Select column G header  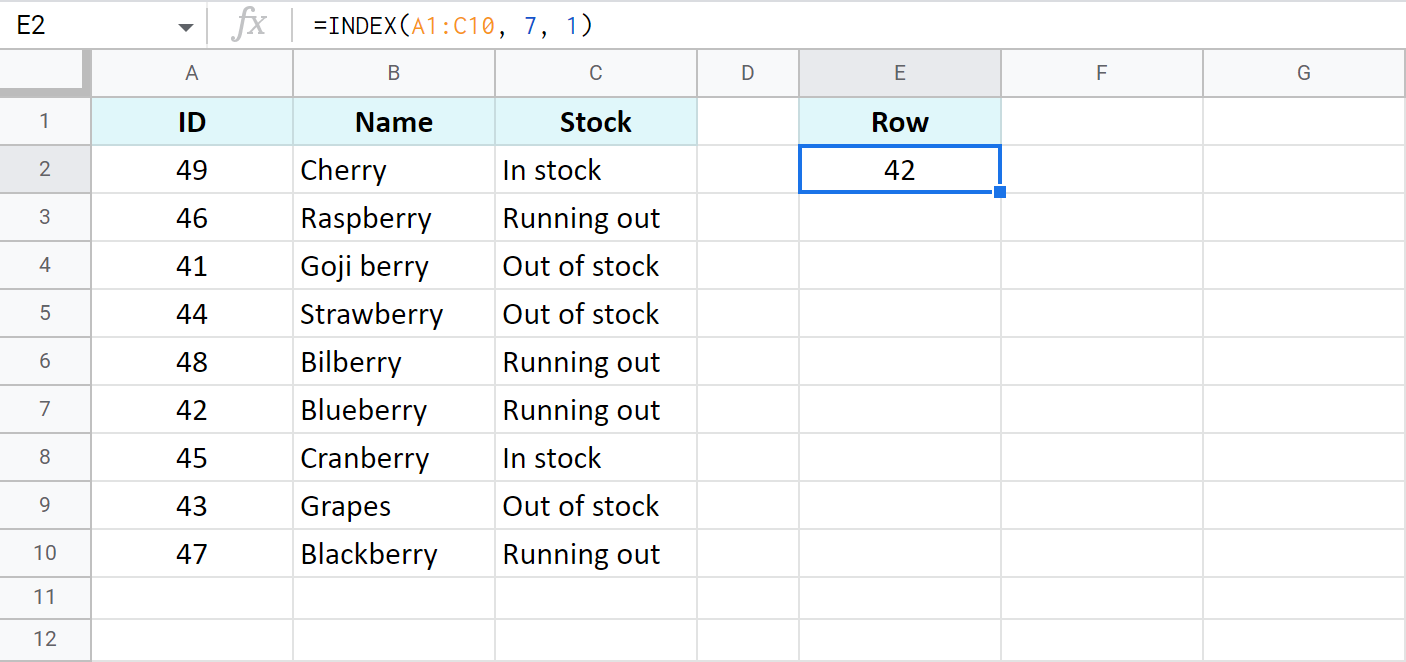tap(1303, 72)
